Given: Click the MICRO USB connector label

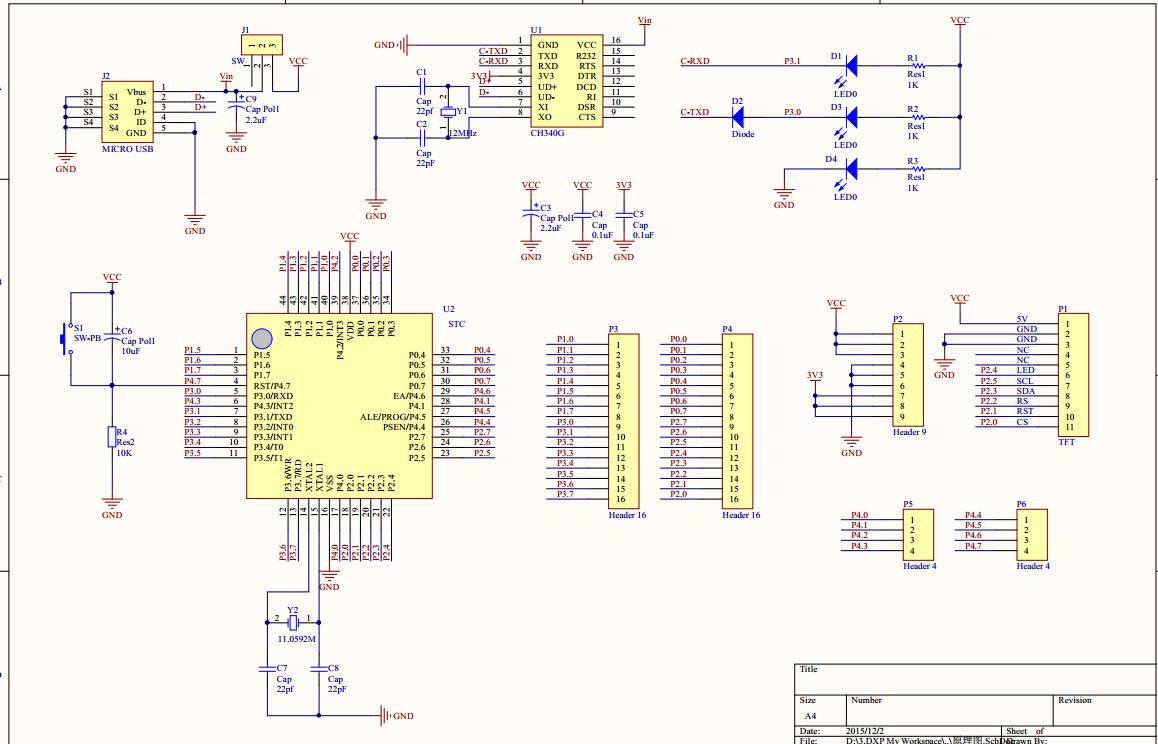Looking at the screenshot, I should coord(128,149).
